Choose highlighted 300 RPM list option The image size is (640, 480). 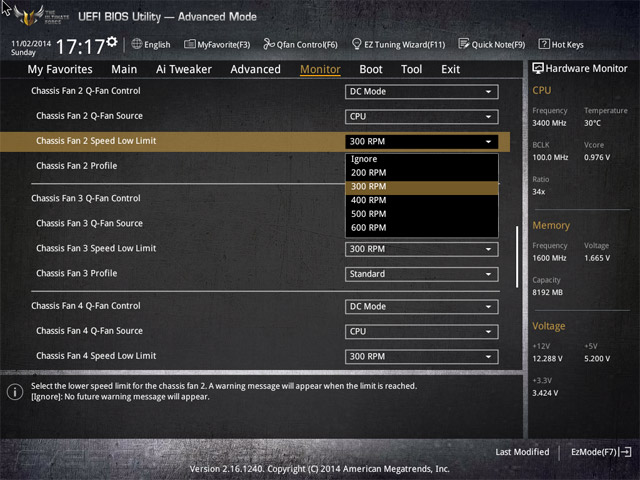(x=422, y=187)
